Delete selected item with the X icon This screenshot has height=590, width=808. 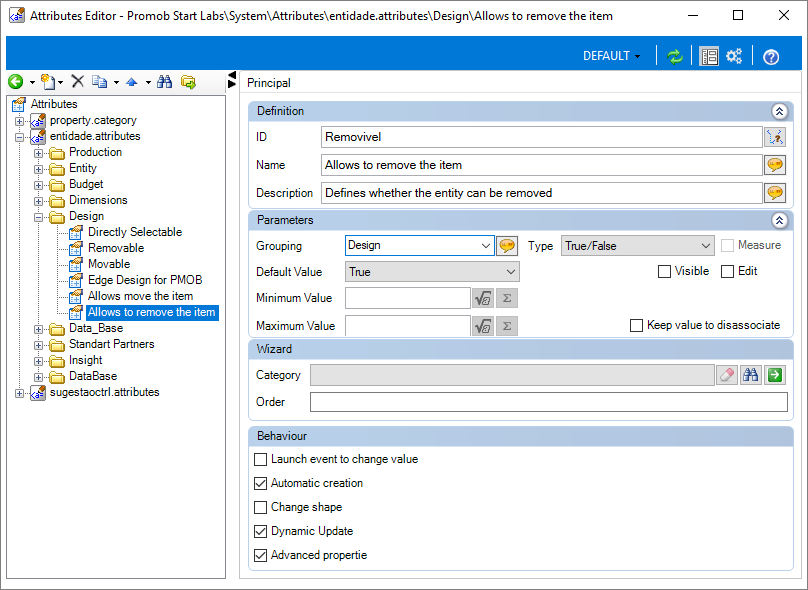click(78, 81)
